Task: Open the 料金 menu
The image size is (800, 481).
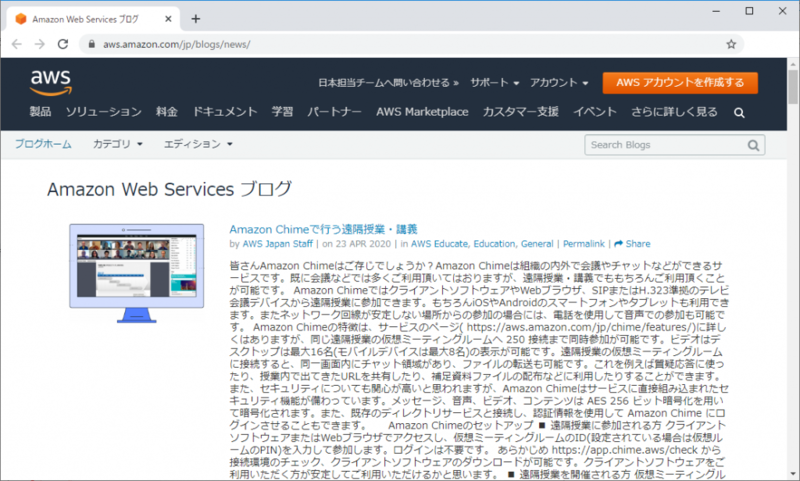Action: (x=167, y=112)
